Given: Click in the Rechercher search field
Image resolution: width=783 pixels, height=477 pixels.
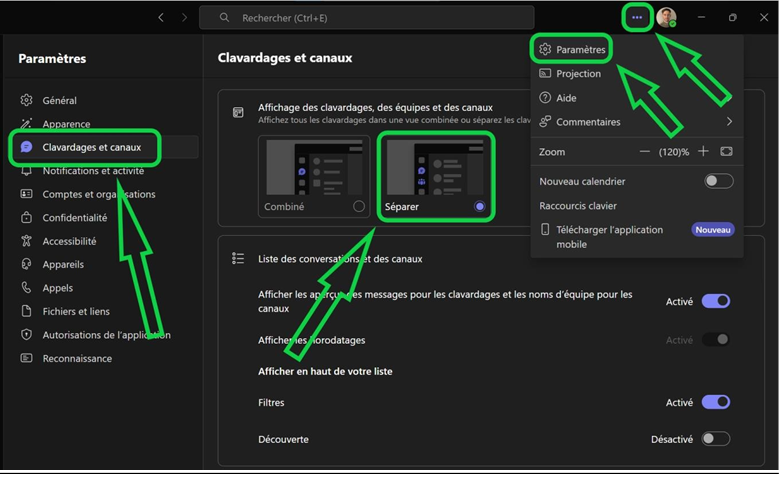Looking at the screenshot, I should coord(367,17).
